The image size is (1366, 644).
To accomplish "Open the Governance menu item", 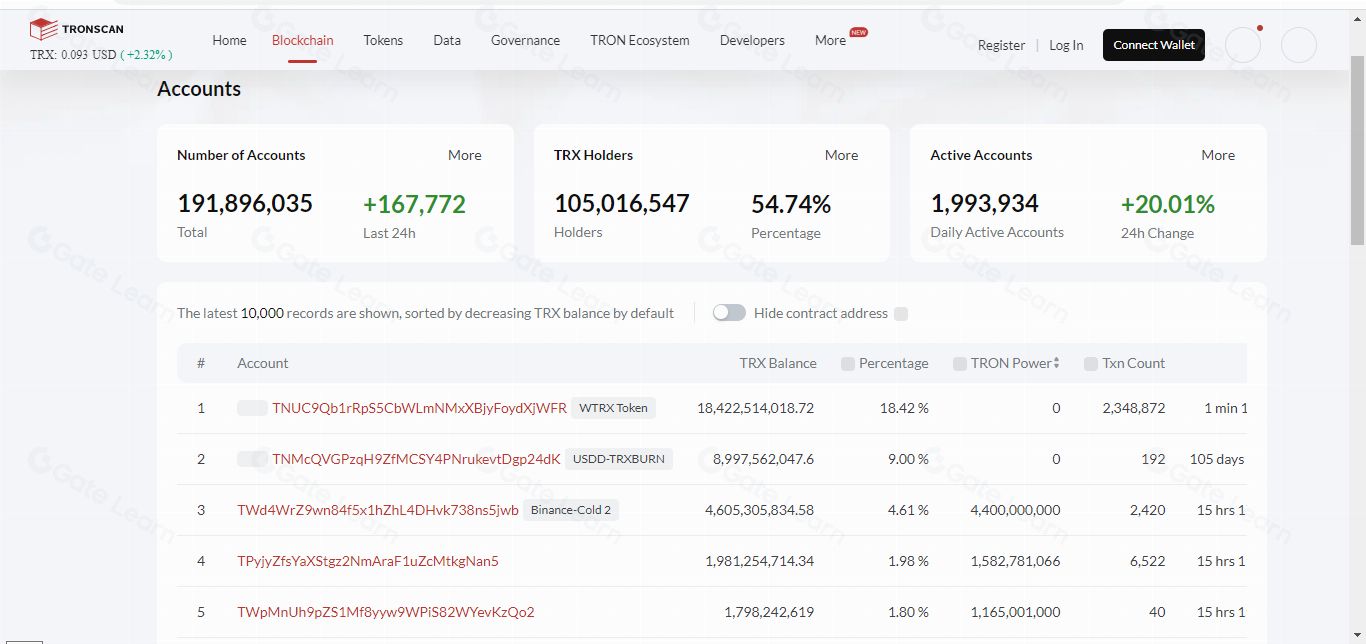I will point(525,41).
